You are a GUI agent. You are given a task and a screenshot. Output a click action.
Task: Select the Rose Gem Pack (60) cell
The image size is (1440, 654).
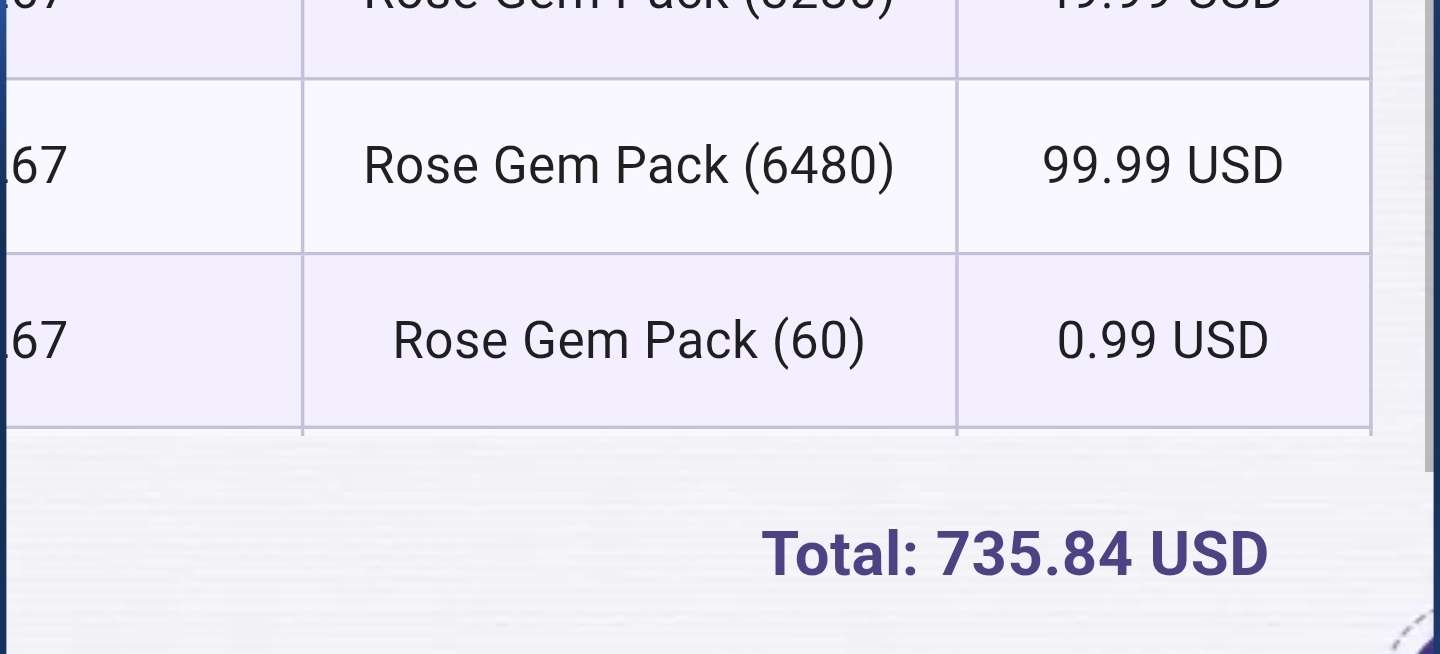629,341
